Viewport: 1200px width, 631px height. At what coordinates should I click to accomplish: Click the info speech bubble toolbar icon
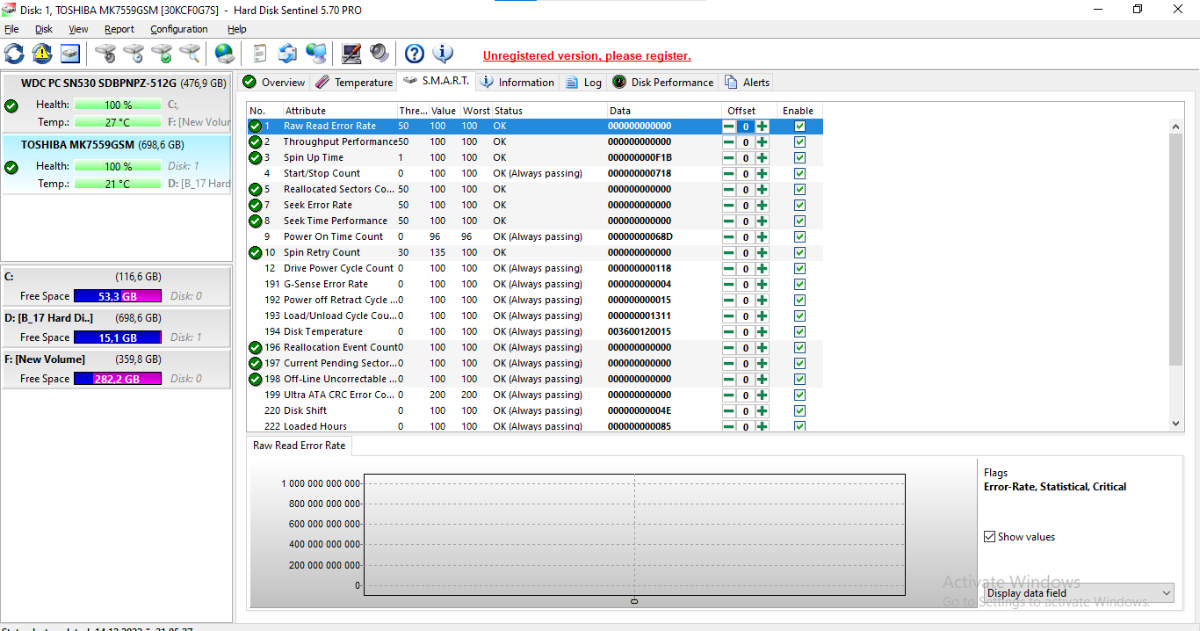(442, 53)
